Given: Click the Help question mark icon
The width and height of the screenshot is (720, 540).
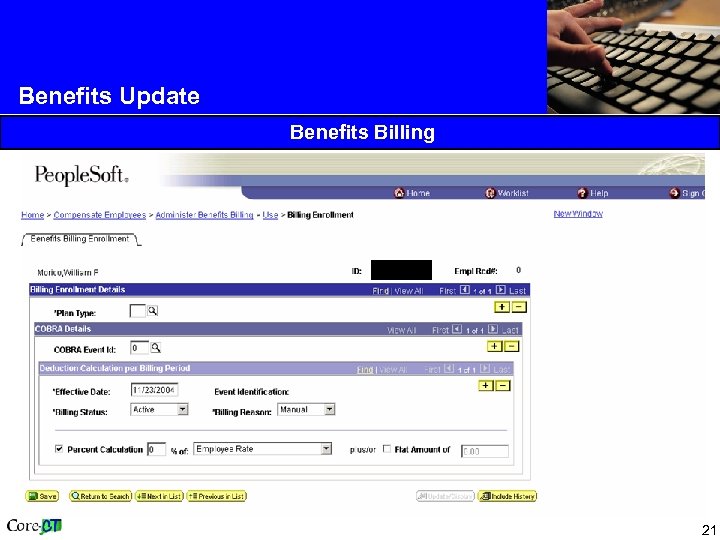Looking at the screenshot, I should coord(582,193).
